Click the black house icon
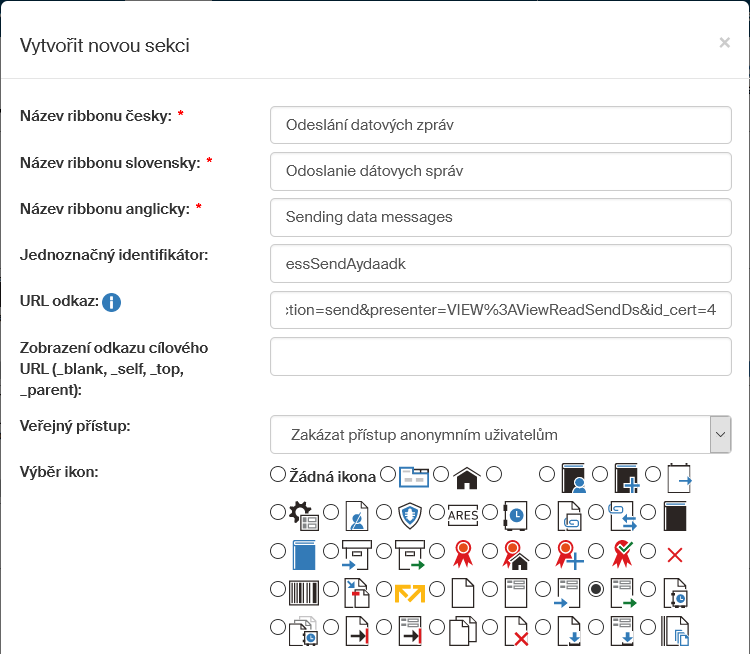Viewport: 750px width, 654px height. [466, 477]
